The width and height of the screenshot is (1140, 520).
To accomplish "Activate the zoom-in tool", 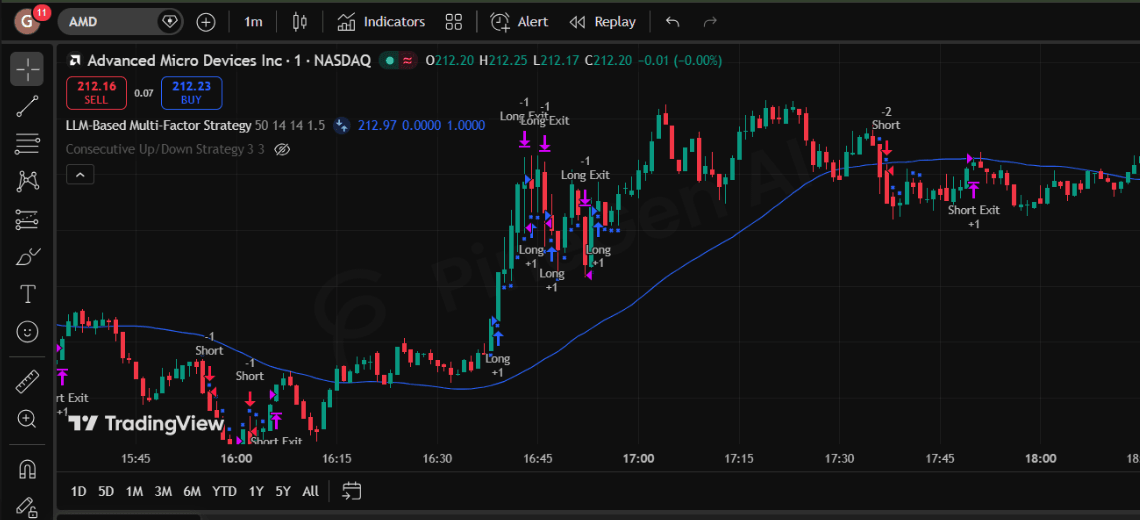I will pos(27,418).
